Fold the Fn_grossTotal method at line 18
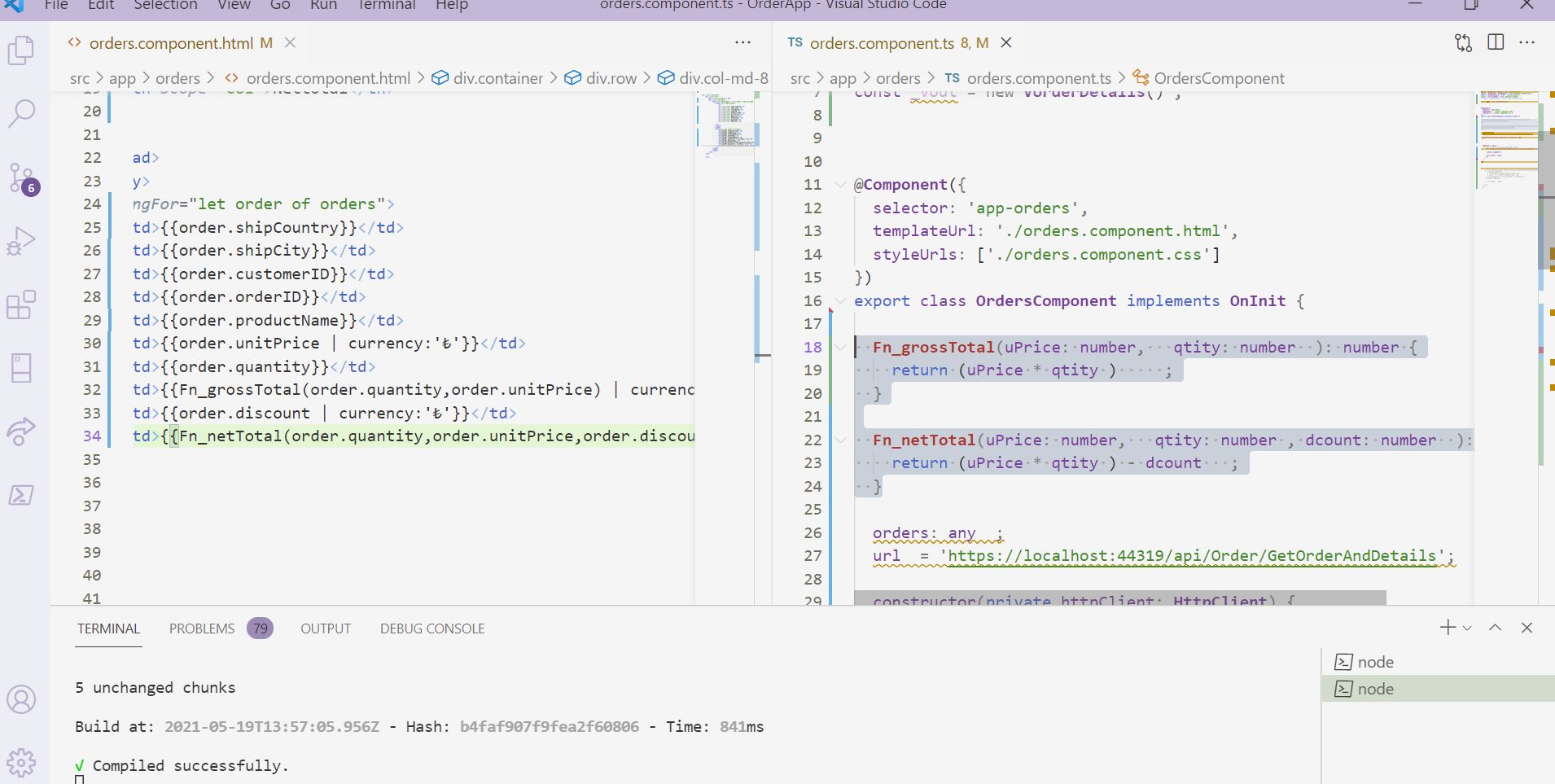The height and width of the screenshot is (784, 1555). [840, 348]
